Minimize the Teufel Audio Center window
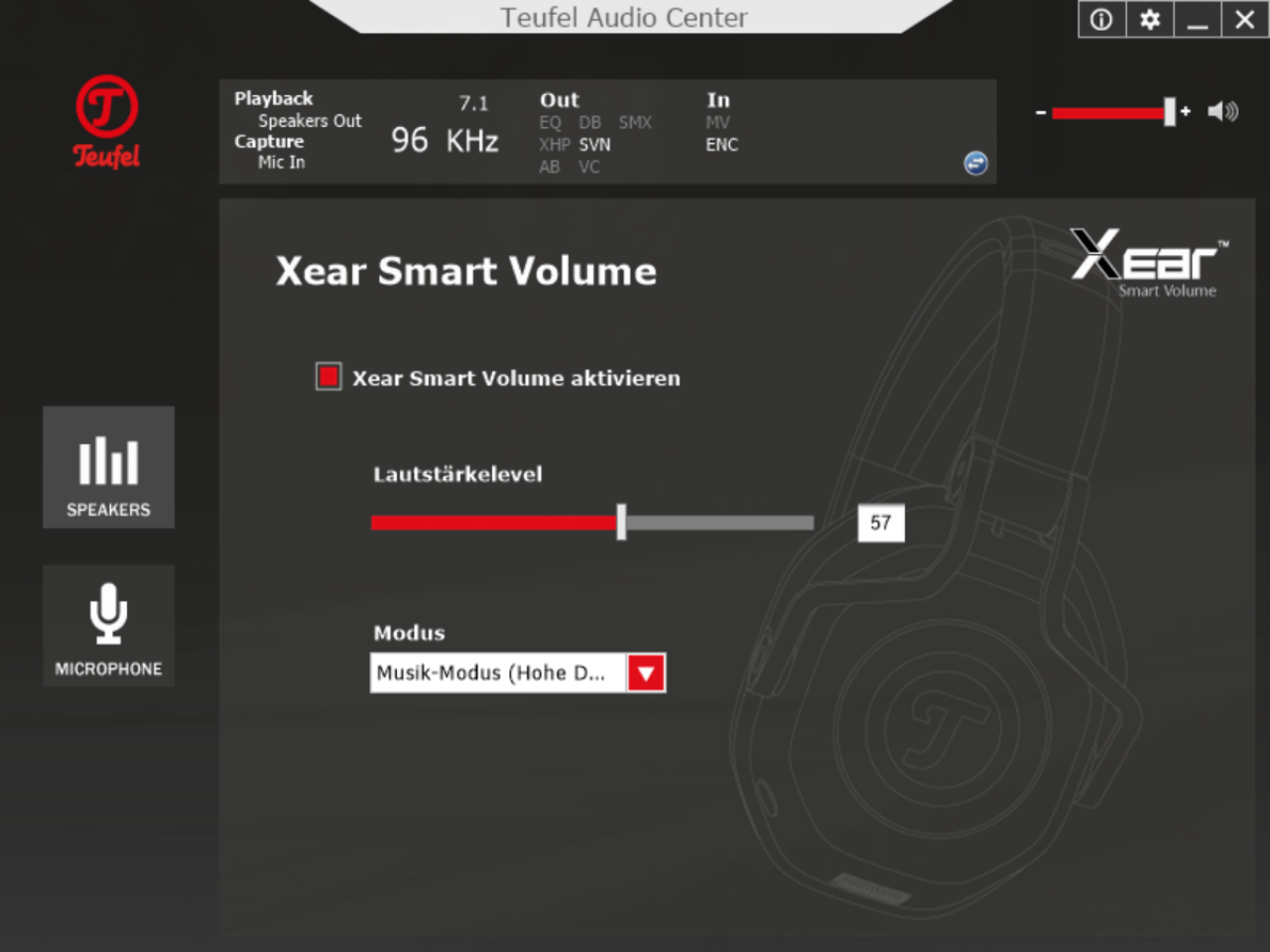Viewport: 1270px width, 952px height. click(x=1198, y=20)
